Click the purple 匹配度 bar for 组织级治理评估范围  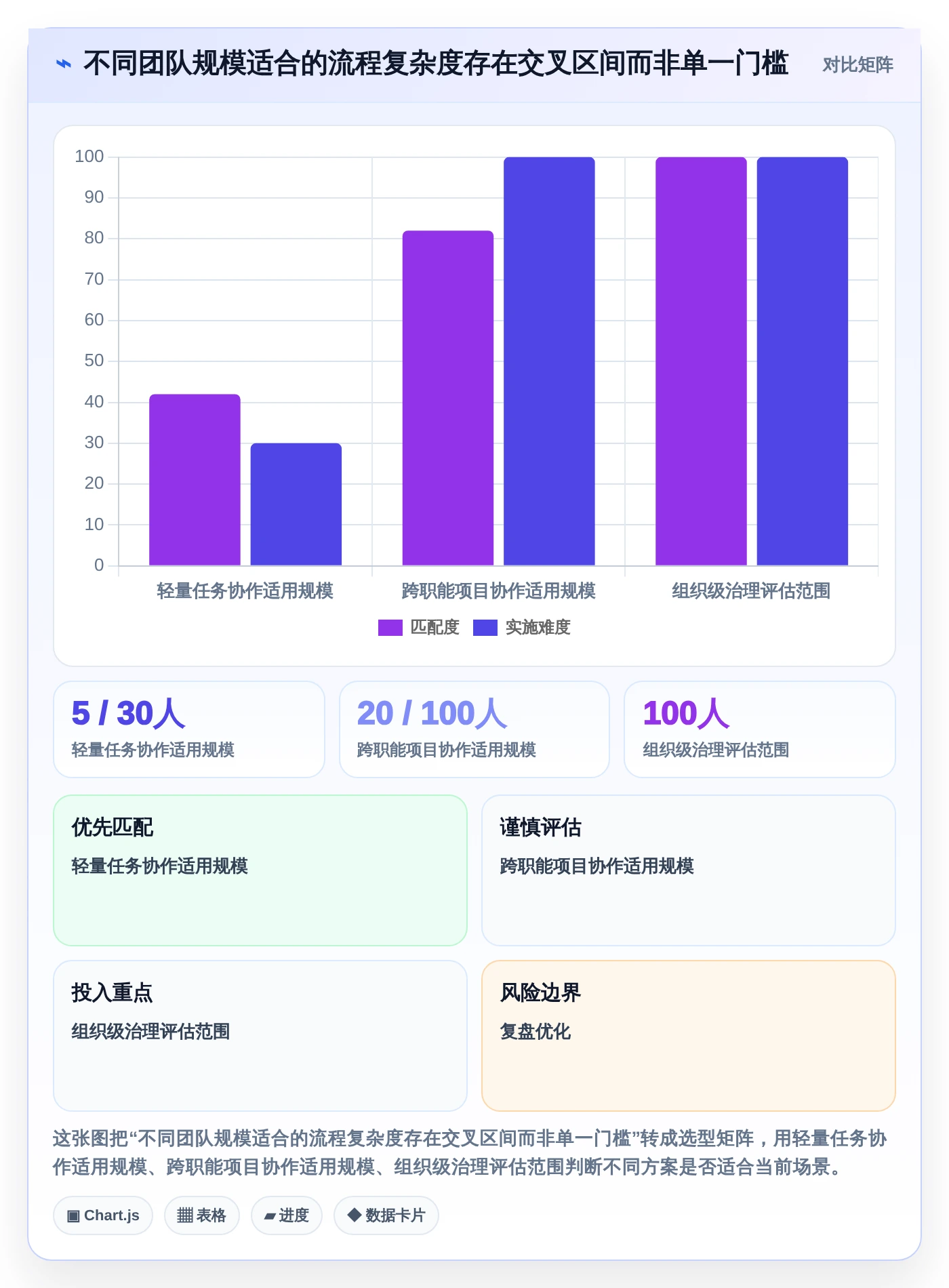701,361
